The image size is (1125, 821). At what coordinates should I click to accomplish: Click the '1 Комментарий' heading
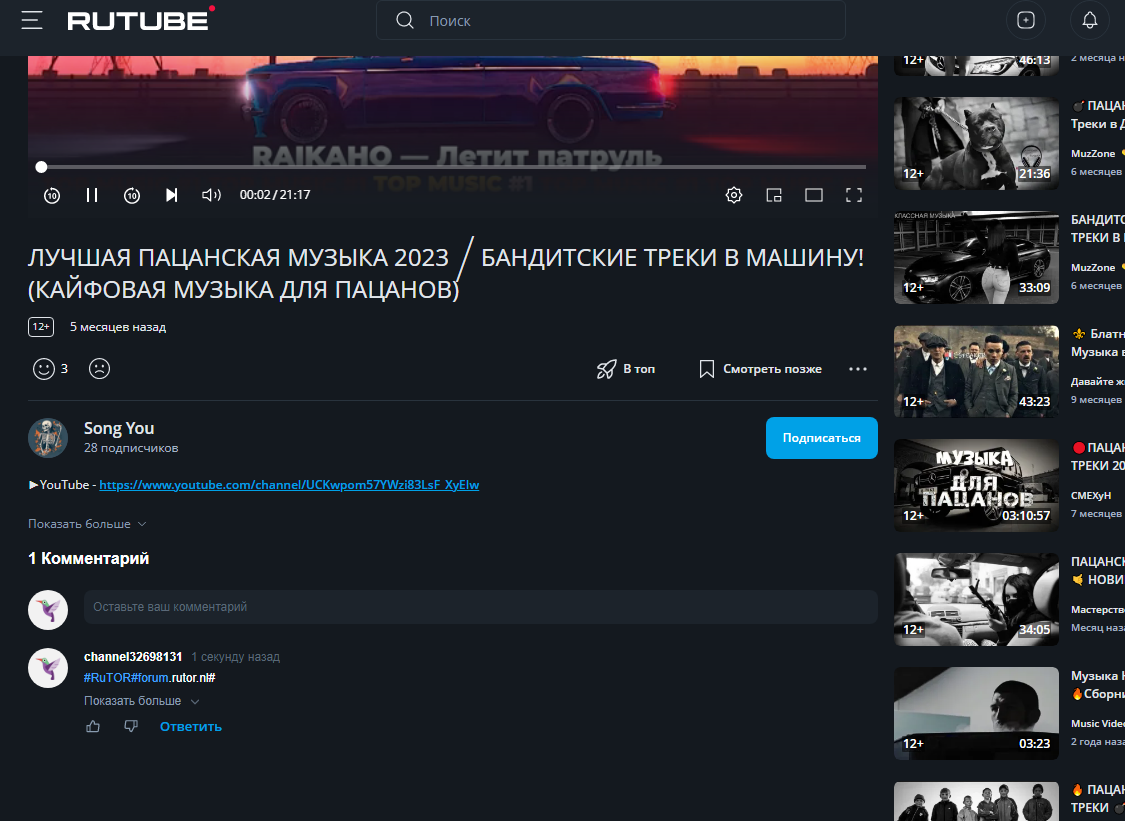pyautogui.click(x=88, y=558)
